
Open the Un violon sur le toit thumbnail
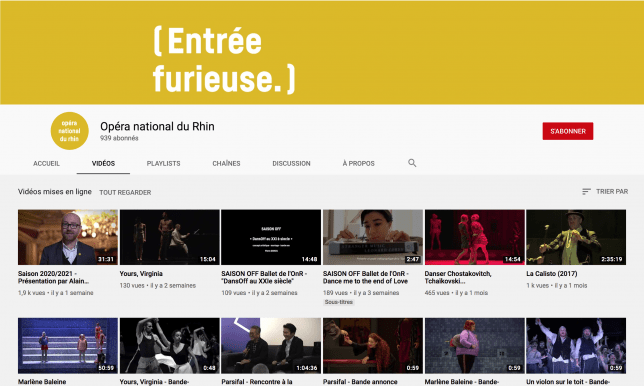point(576,345)
